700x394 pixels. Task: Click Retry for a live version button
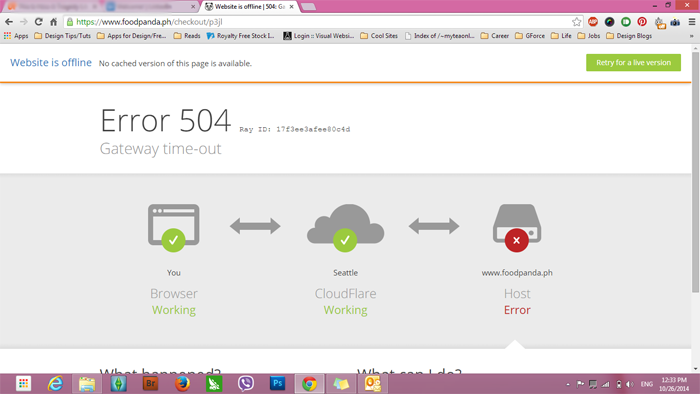[633, 62]
